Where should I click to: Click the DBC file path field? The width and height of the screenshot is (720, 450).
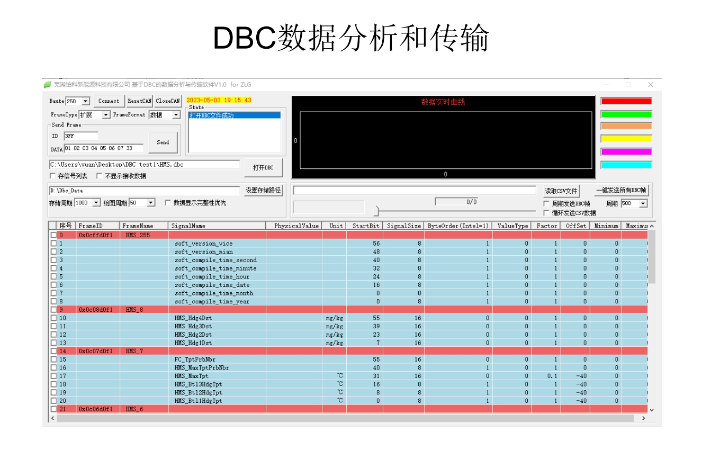pyautogui.click(x=144, y=164)
